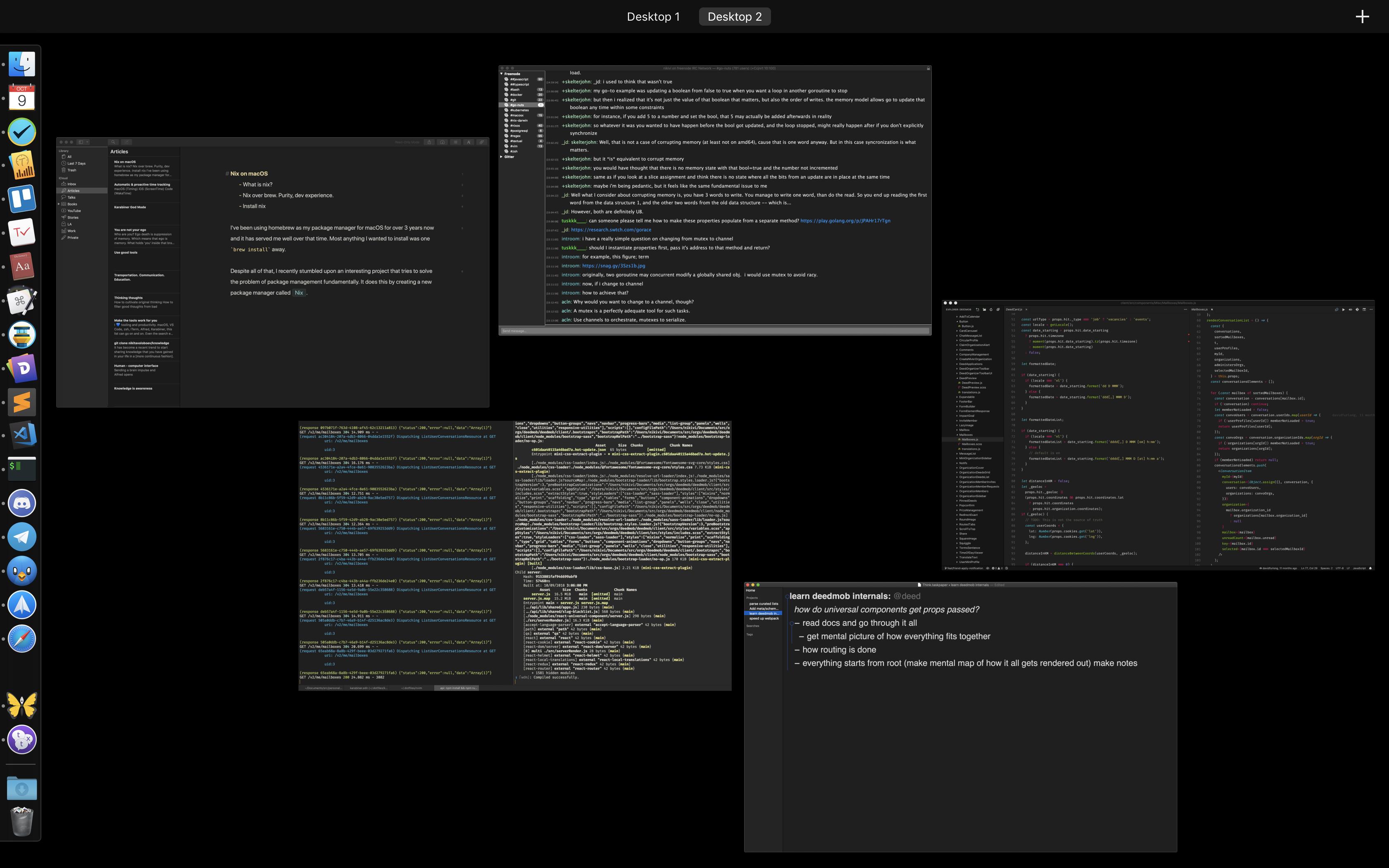1389x868 pixels.
Task: Launch Safari from the dock
Action: [x=22, y=638]
